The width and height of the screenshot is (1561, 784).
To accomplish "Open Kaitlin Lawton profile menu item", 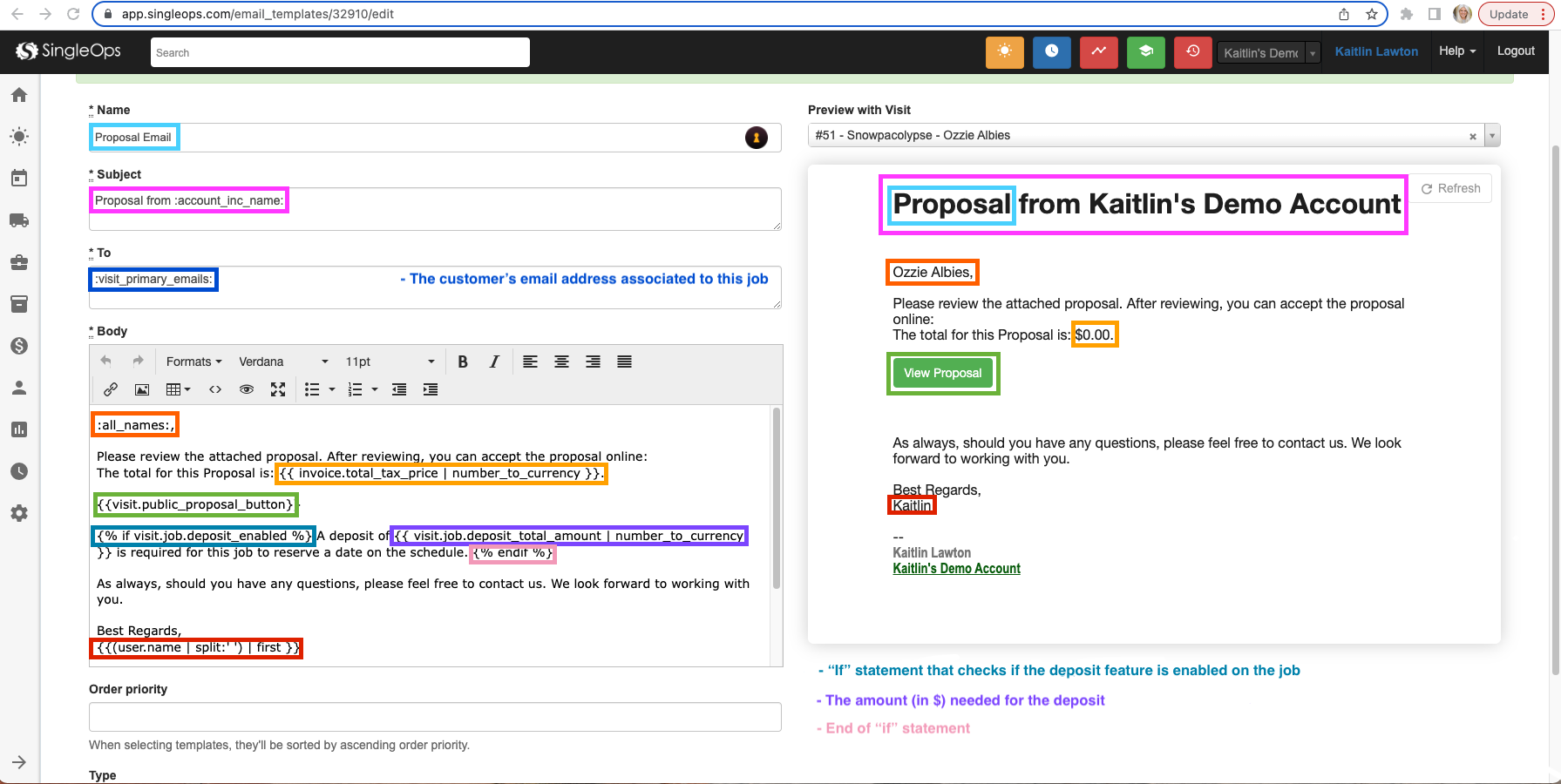I will pyautogui.click(x=1376, y=51).
